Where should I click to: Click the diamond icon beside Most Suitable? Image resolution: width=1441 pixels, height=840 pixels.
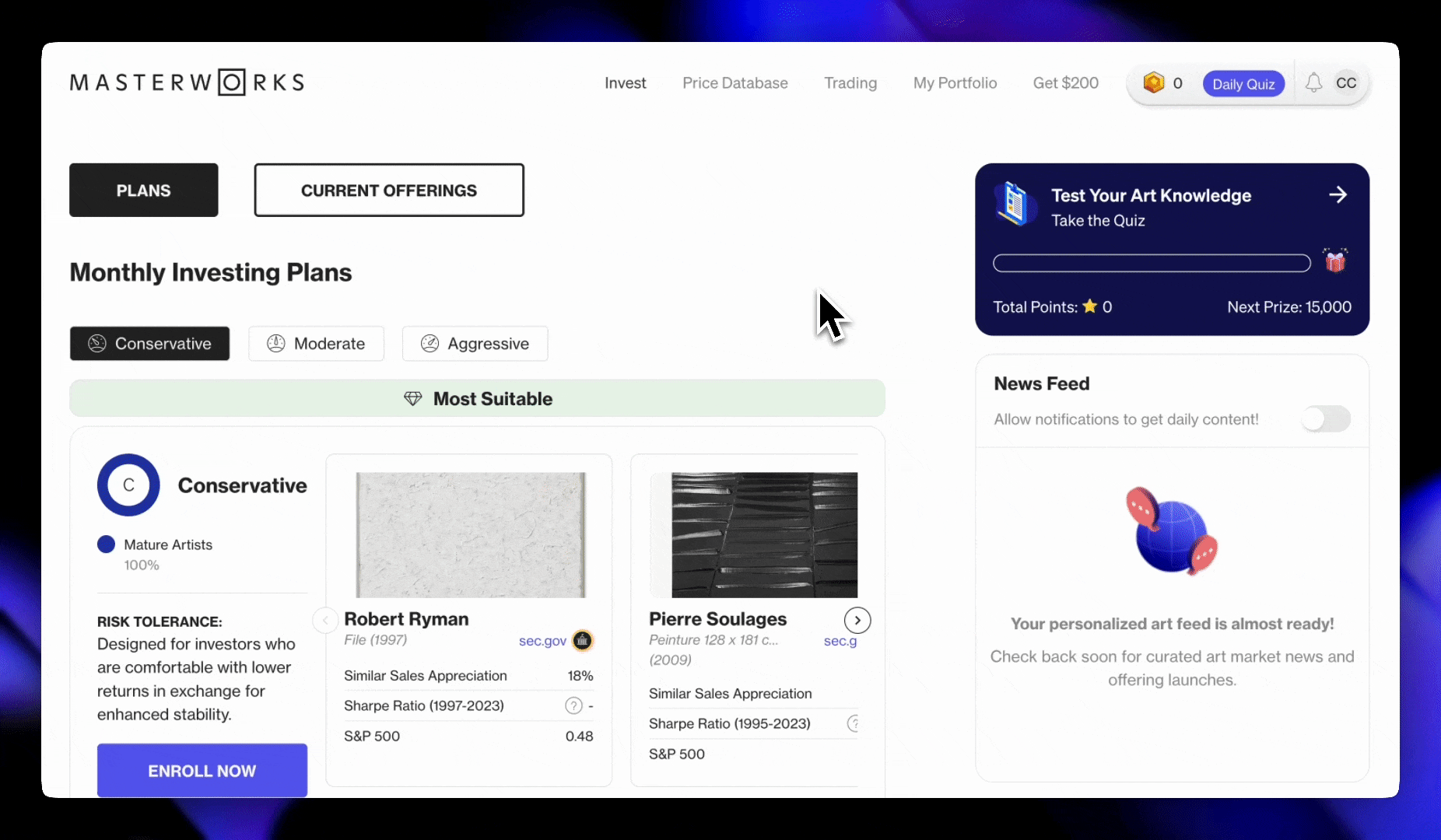click(412, 399)
